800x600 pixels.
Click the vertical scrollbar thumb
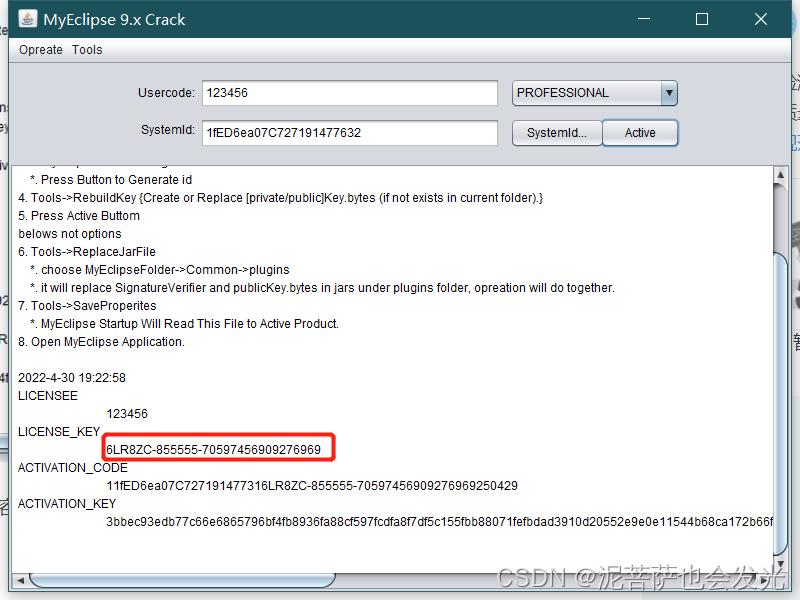(781, 403)
